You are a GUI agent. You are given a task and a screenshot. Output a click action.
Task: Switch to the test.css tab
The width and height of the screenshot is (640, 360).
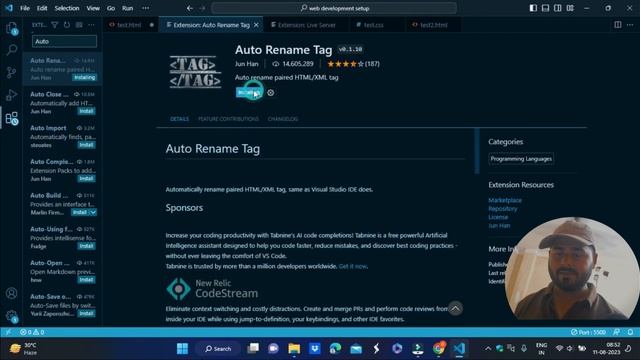[x=373, y=25]
